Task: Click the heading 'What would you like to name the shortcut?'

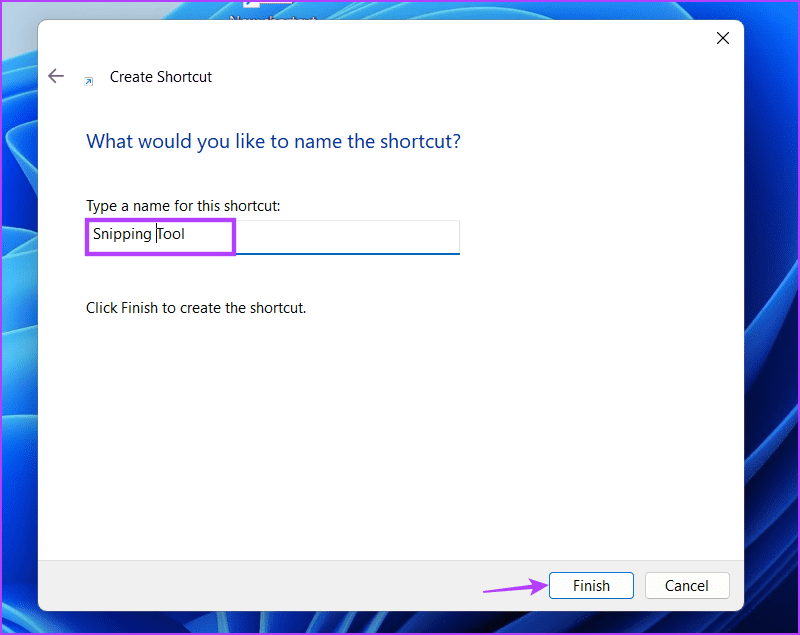Action: 273,142
